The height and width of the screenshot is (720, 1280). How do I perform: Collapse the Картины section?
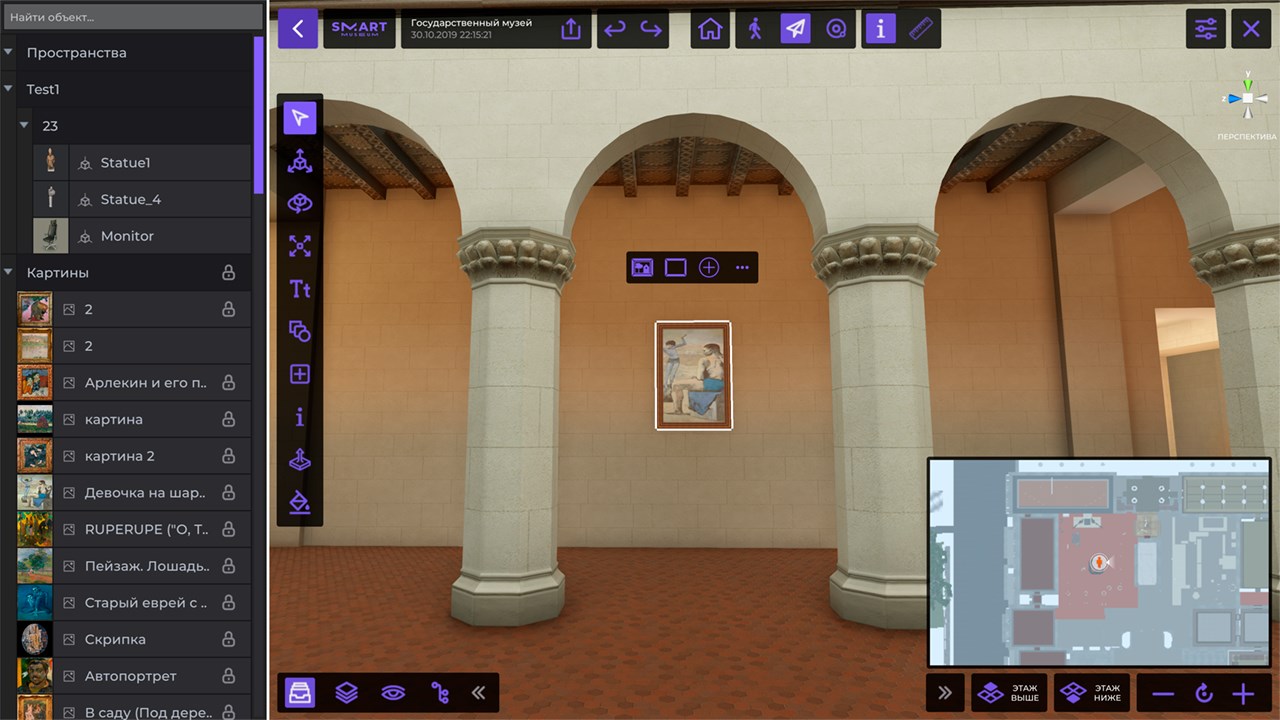click(x=8, y=272)
